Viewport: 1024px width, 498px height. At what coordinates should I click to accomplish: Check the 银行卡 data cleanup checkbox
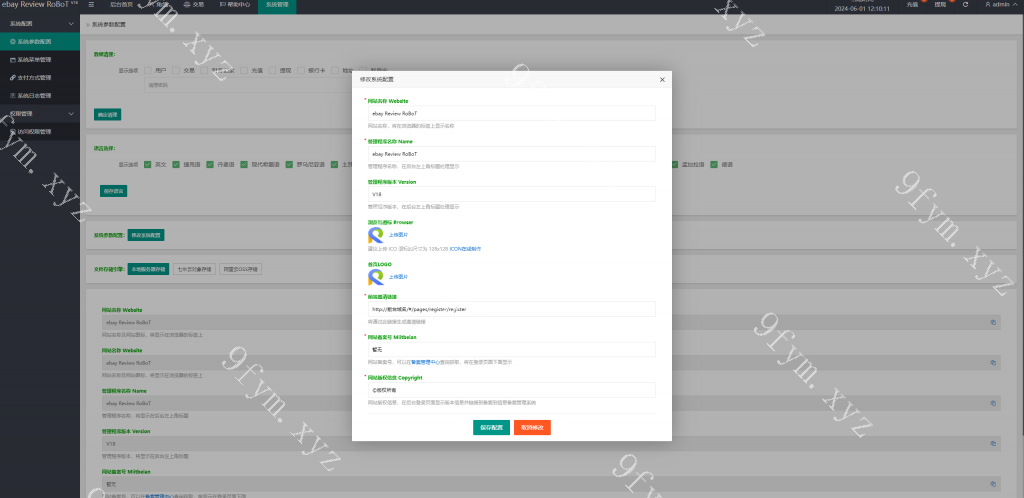[301, 70]
